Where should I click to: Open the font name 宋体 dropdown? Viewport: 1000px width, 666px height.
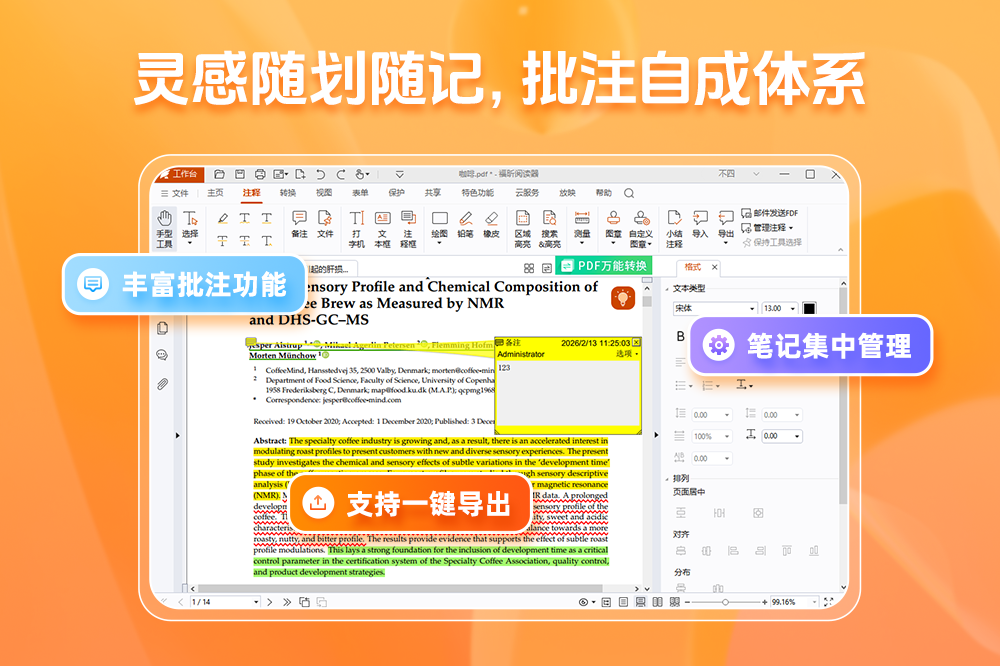point(714,309)
